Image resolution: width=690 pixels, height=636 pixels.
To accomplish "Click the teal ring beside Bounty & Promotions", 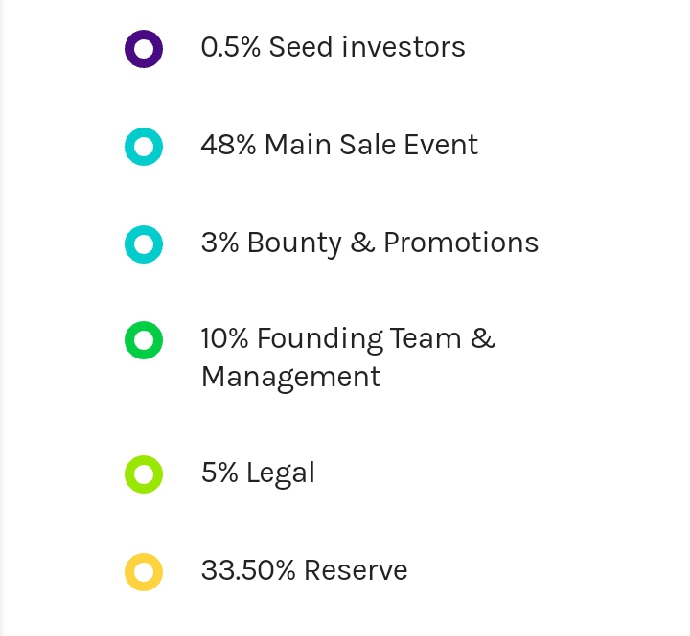I will [x=144, y=243].
